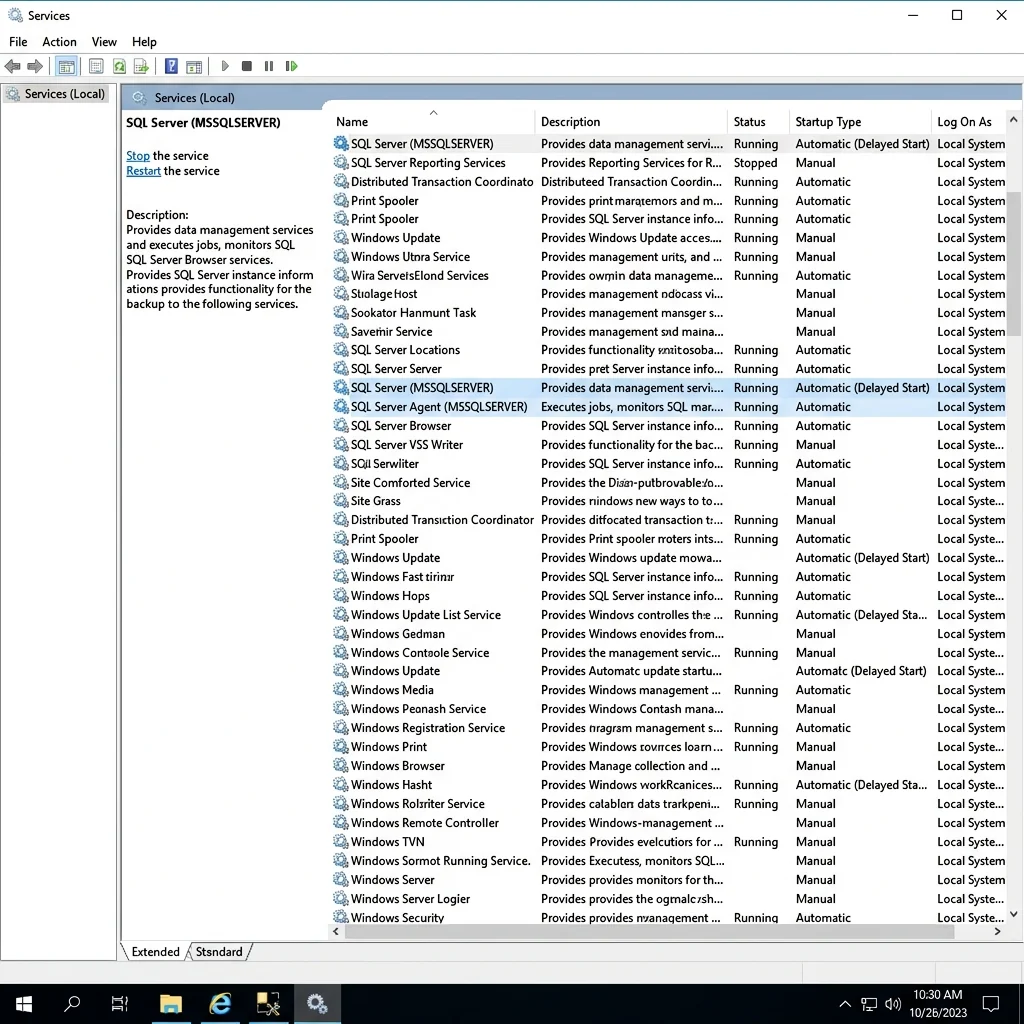Show hidden tray icons chevron
This screenshot has height=1024, width=1024.
pyautogui.click(x=844, y=1004)
